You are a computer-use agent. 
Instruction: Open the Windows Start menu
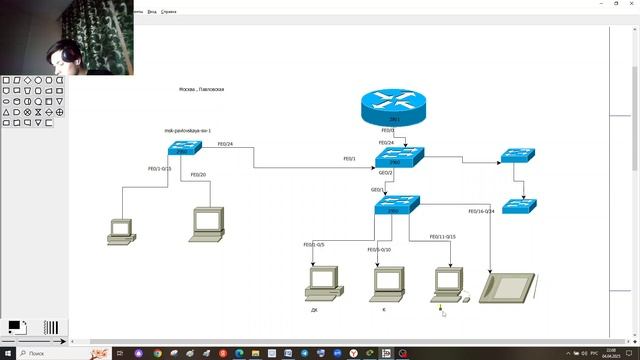8,353
